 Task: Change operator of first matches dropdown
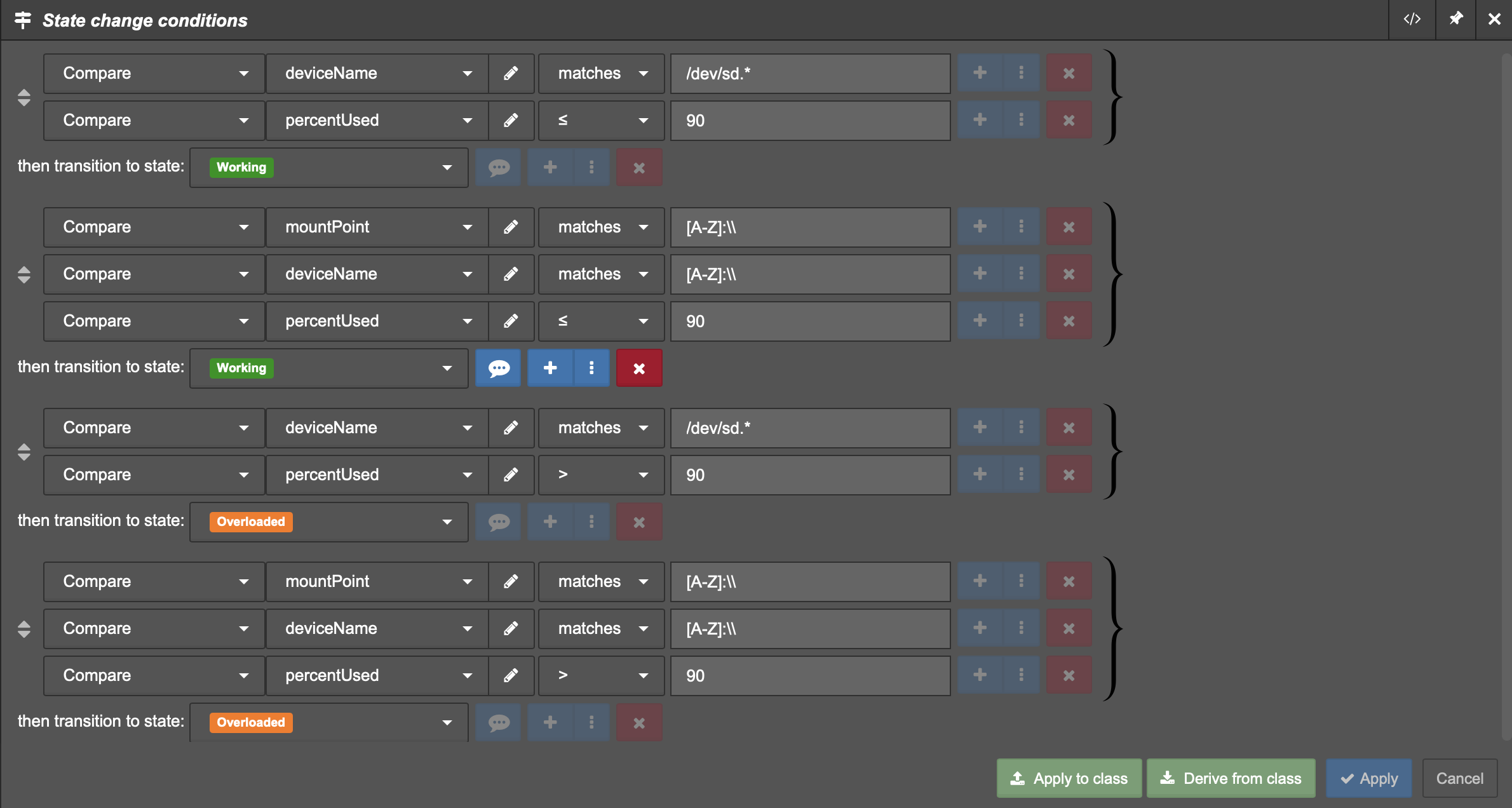coord(601,73)
